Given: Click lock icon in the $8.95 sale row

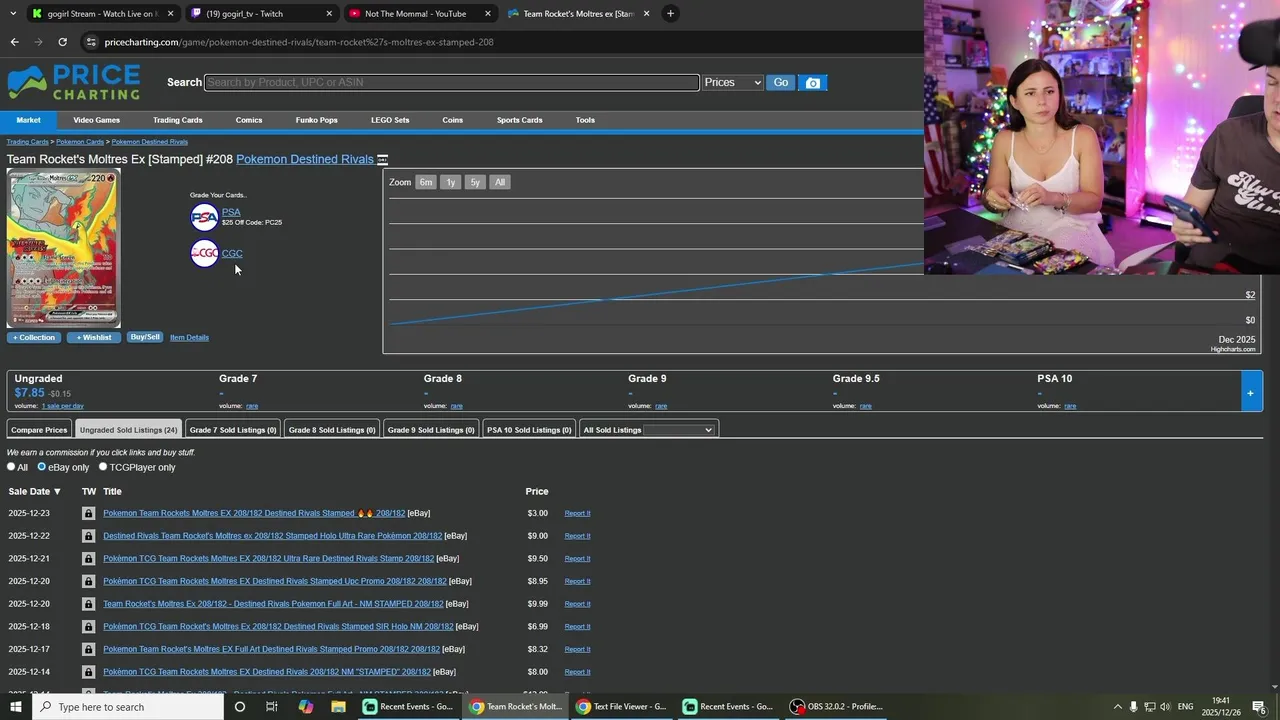Looking at the screenshot, I should point(88,581).
